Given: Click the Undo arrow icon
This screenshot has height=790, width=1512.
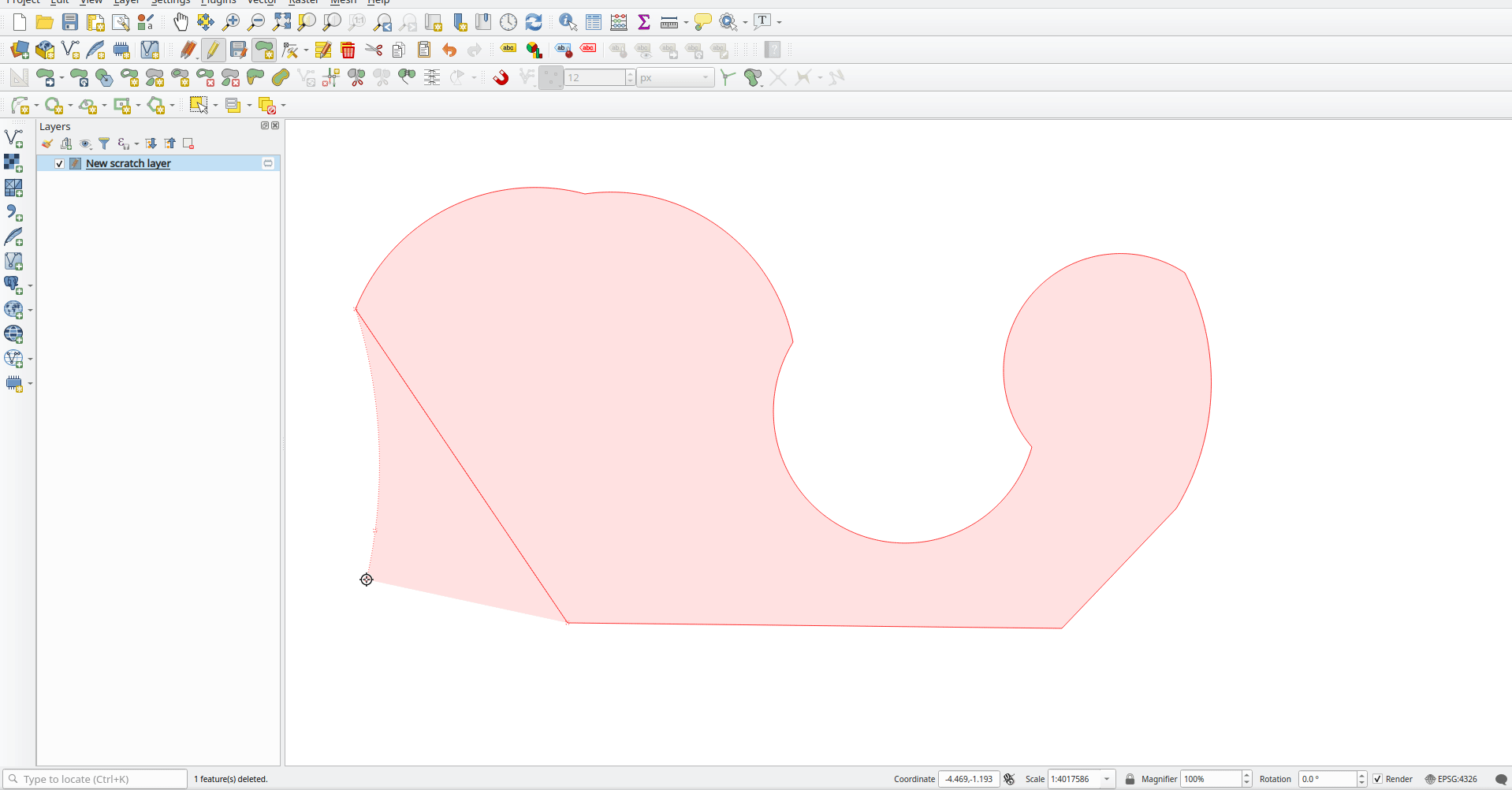Looking at the screenshot, I should coord(449,50).
